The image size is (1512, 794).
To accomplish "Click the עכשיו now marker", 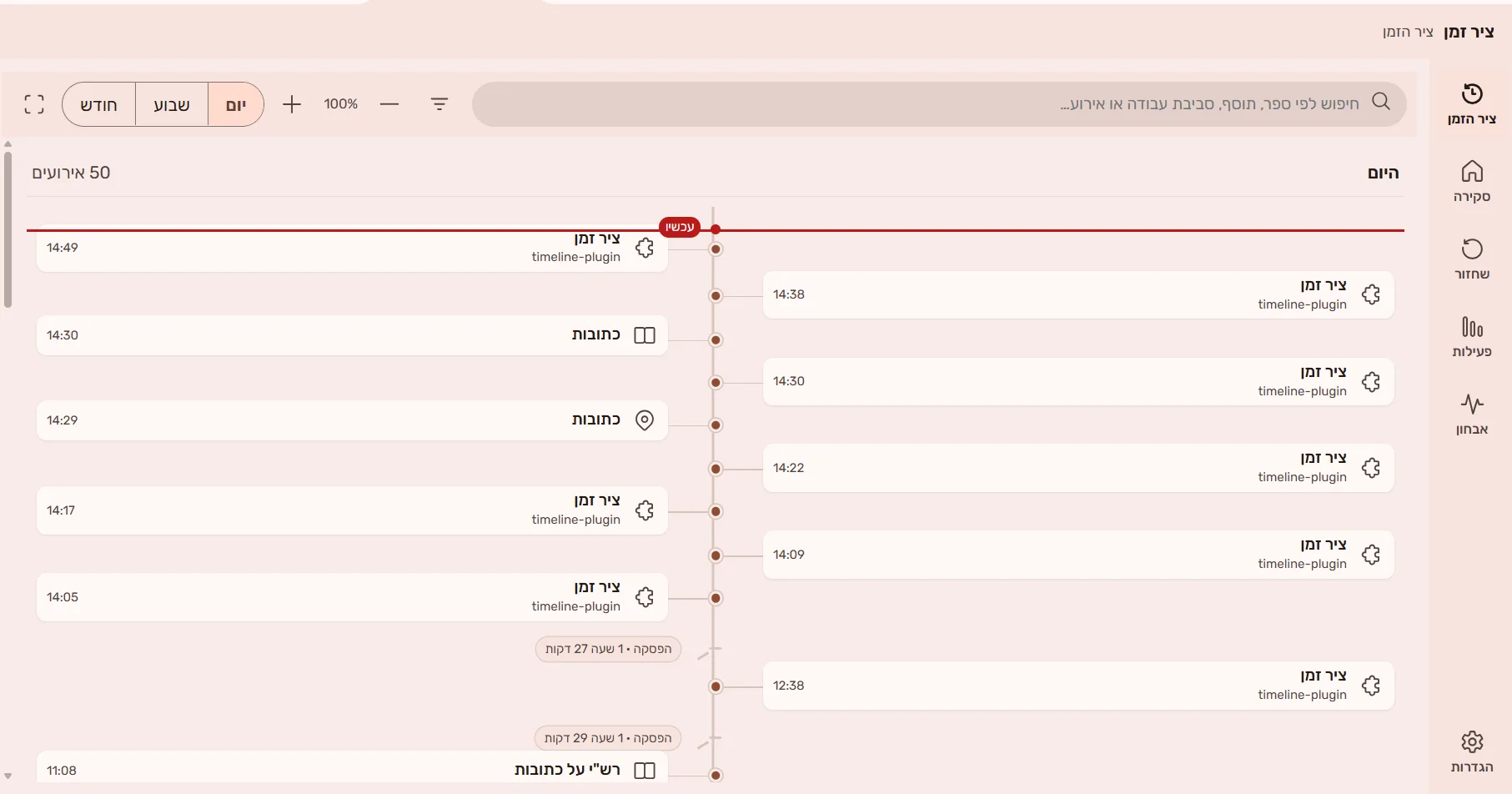I will pos(680,227).
